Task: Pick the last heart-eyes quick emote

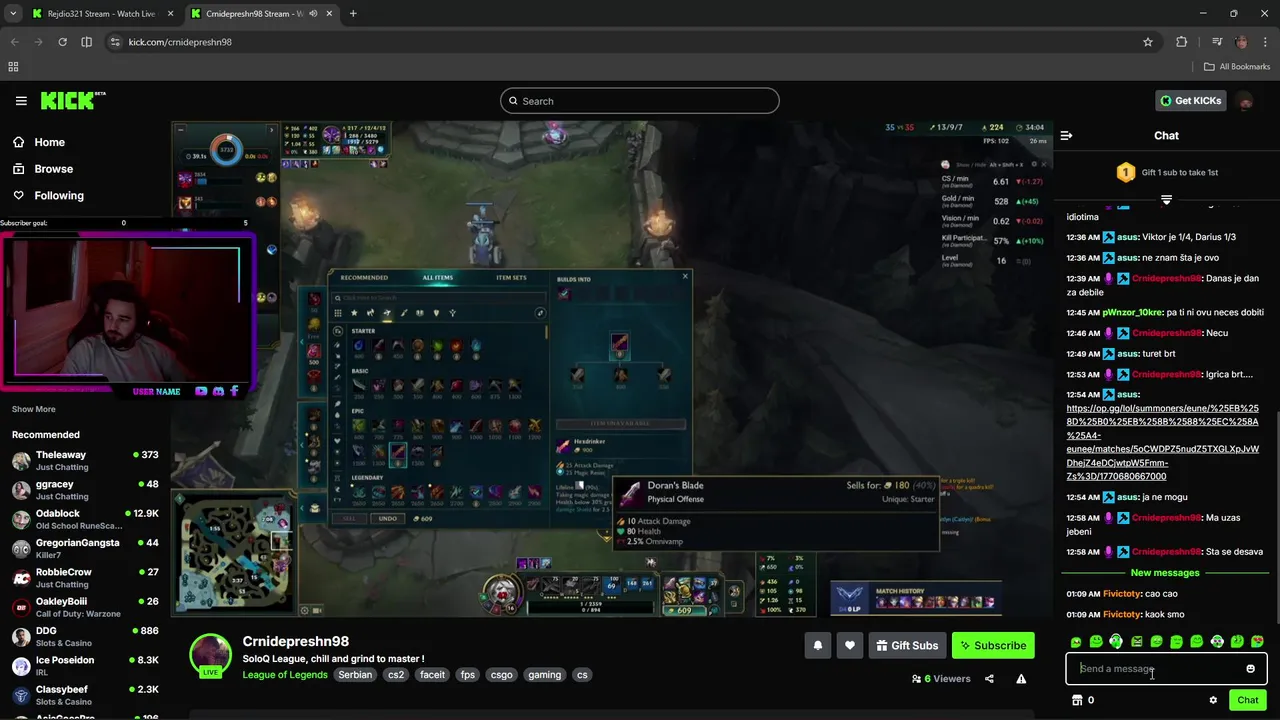Action: pyautogui.click(x=1257, y=642)
